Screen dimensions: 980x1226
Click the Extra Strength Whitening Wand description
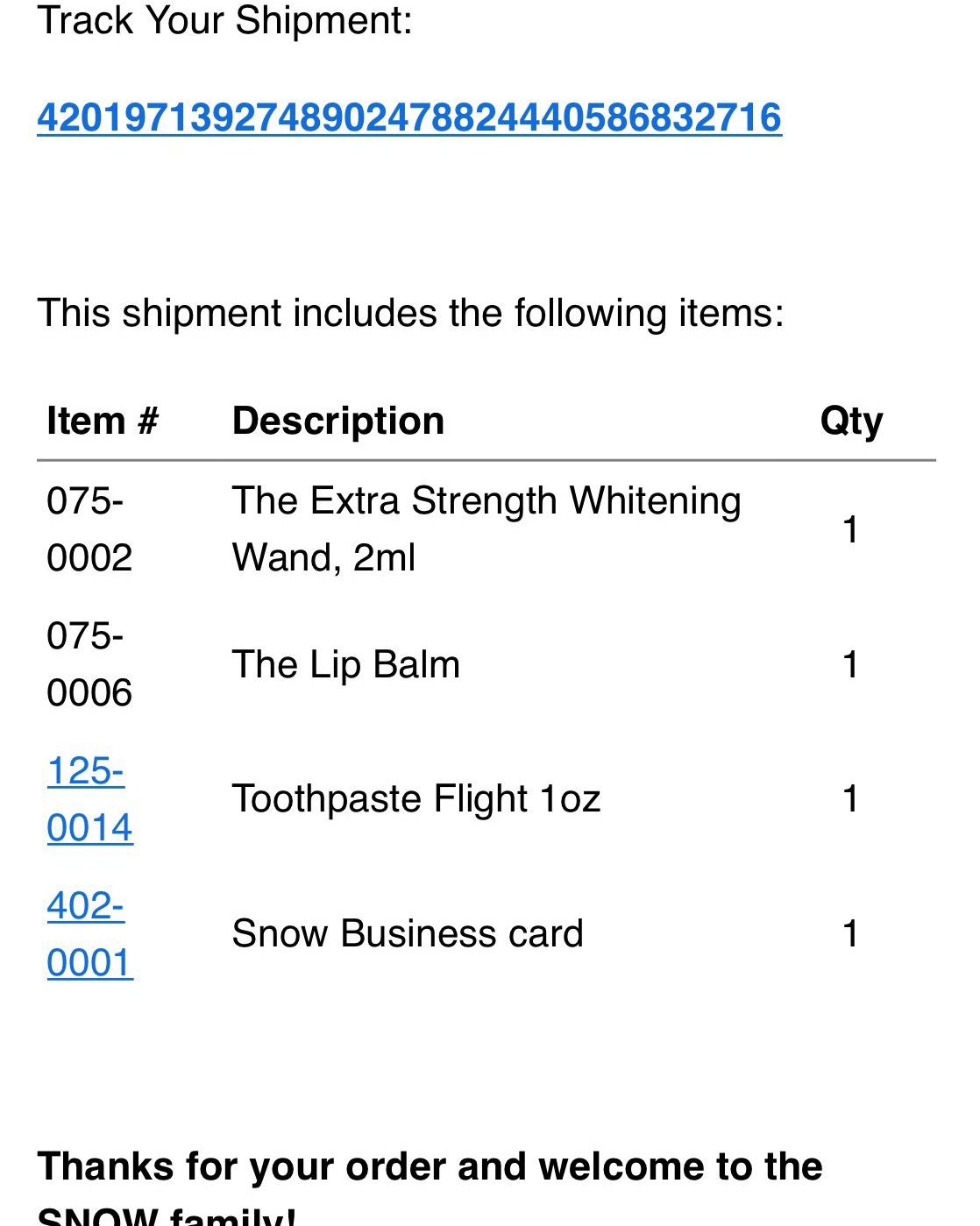coord(486,528)
